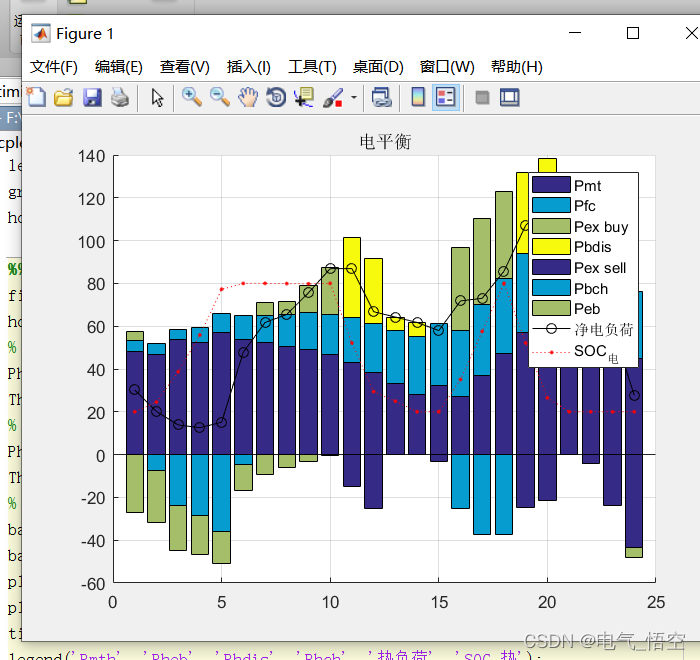The width and height of the screenshot is (700, 660).
Task: Select the Edit Plot arrow tool
Action: [157, 97]
